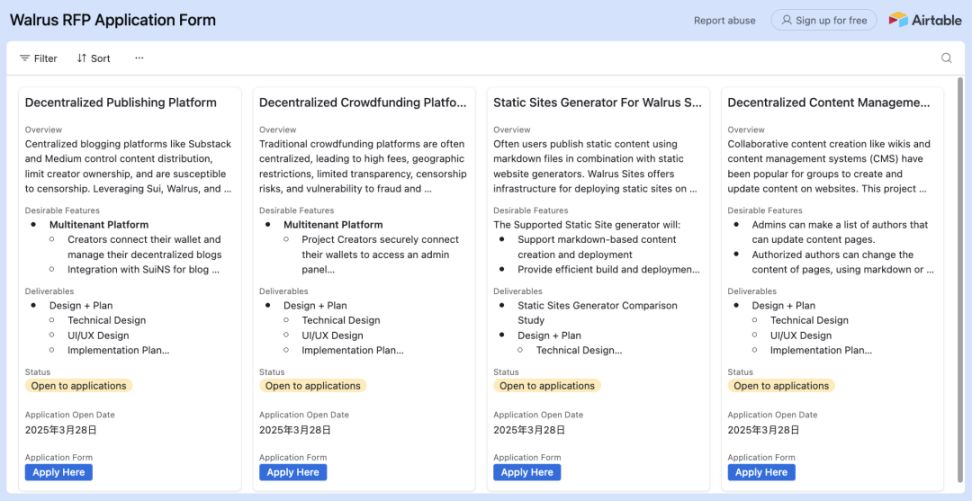This screenshot has height=501, width=972.
Task: Click Sign up for free button
Action: [823, 20]
